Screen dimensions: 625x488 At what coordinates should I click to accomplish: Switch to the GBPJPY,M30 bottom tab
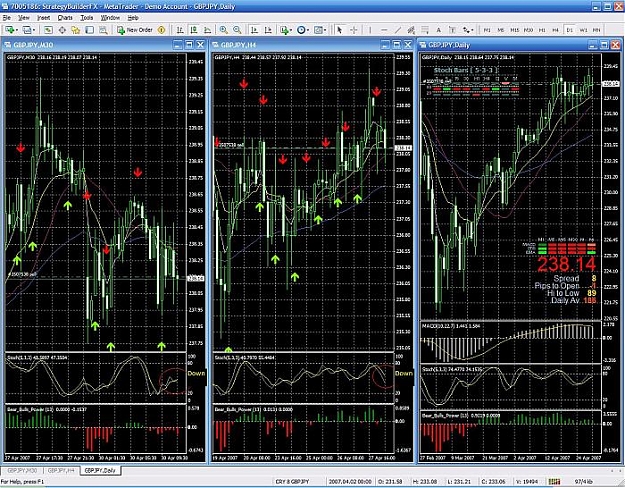(x=22, y=470)
